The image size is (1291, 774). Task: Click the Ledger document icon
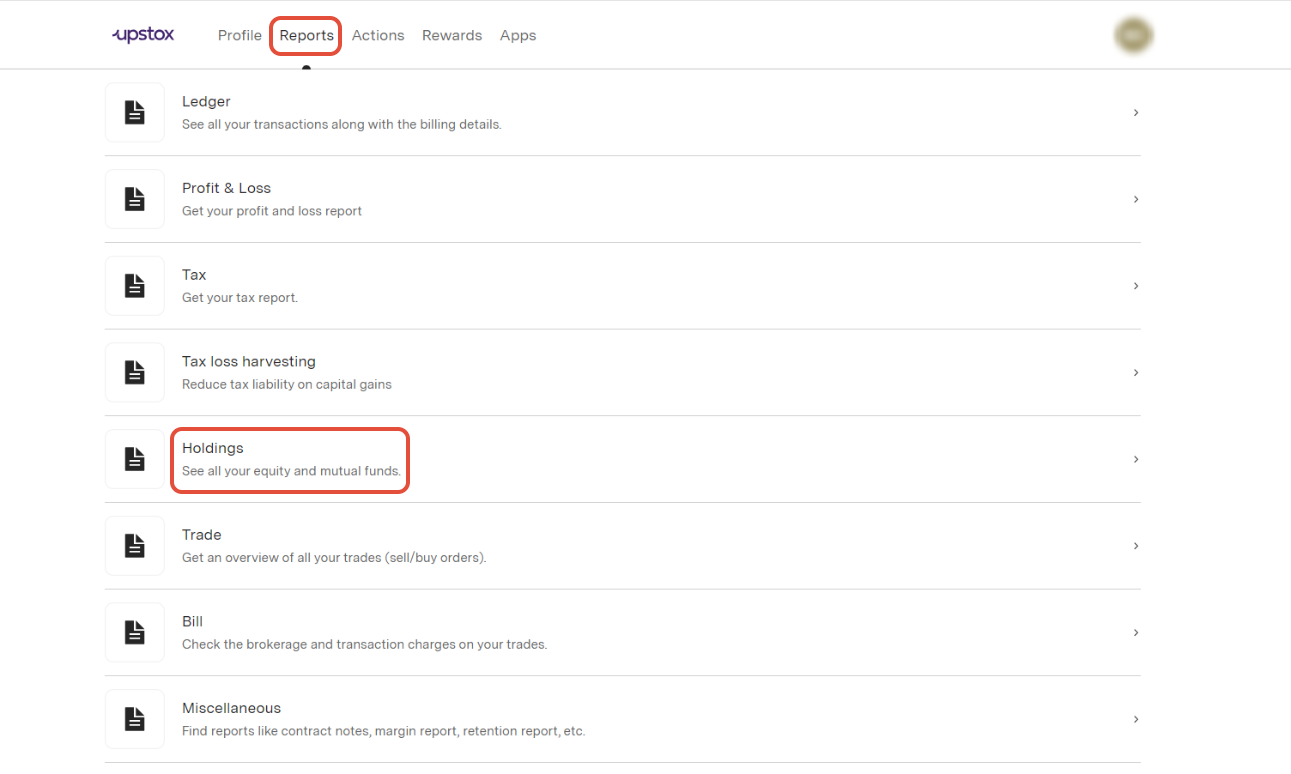pyautogui.click(x=135, y=113)
